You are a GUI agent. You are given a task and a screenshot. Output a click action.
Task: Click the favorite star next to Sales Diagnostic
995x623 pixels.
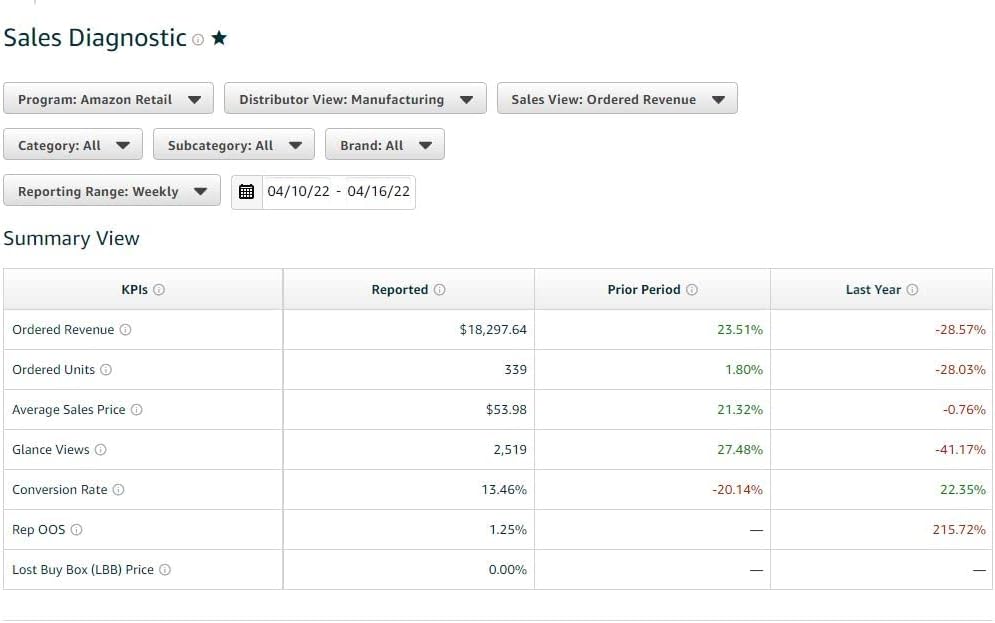219,39
